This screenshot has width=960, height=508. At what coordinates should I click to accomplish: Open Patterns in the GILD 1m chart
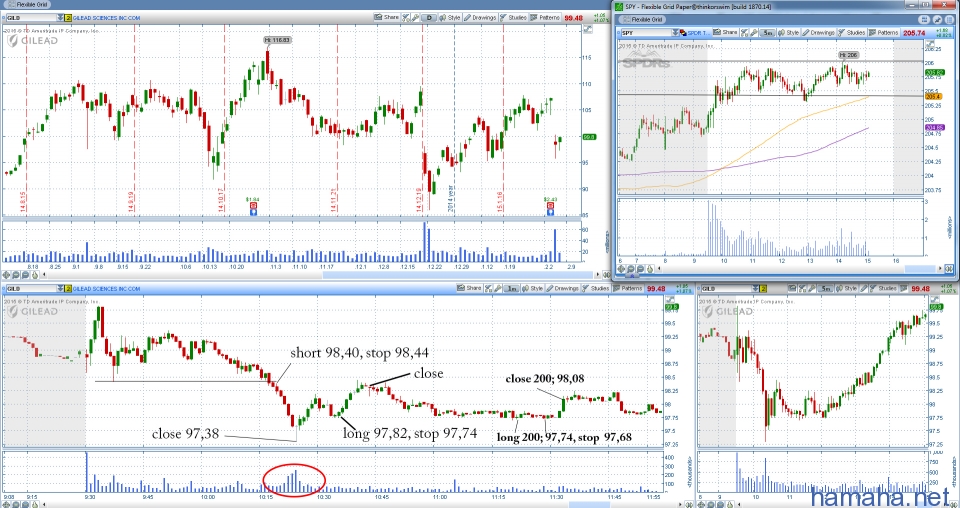628,288
